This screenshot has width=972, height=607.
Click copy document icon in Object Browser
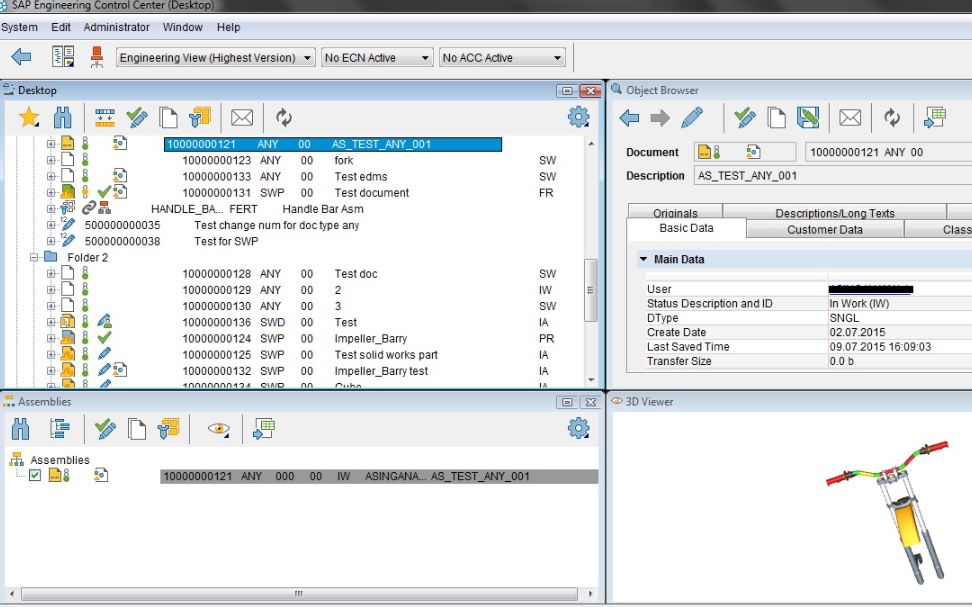coord(776,117)
